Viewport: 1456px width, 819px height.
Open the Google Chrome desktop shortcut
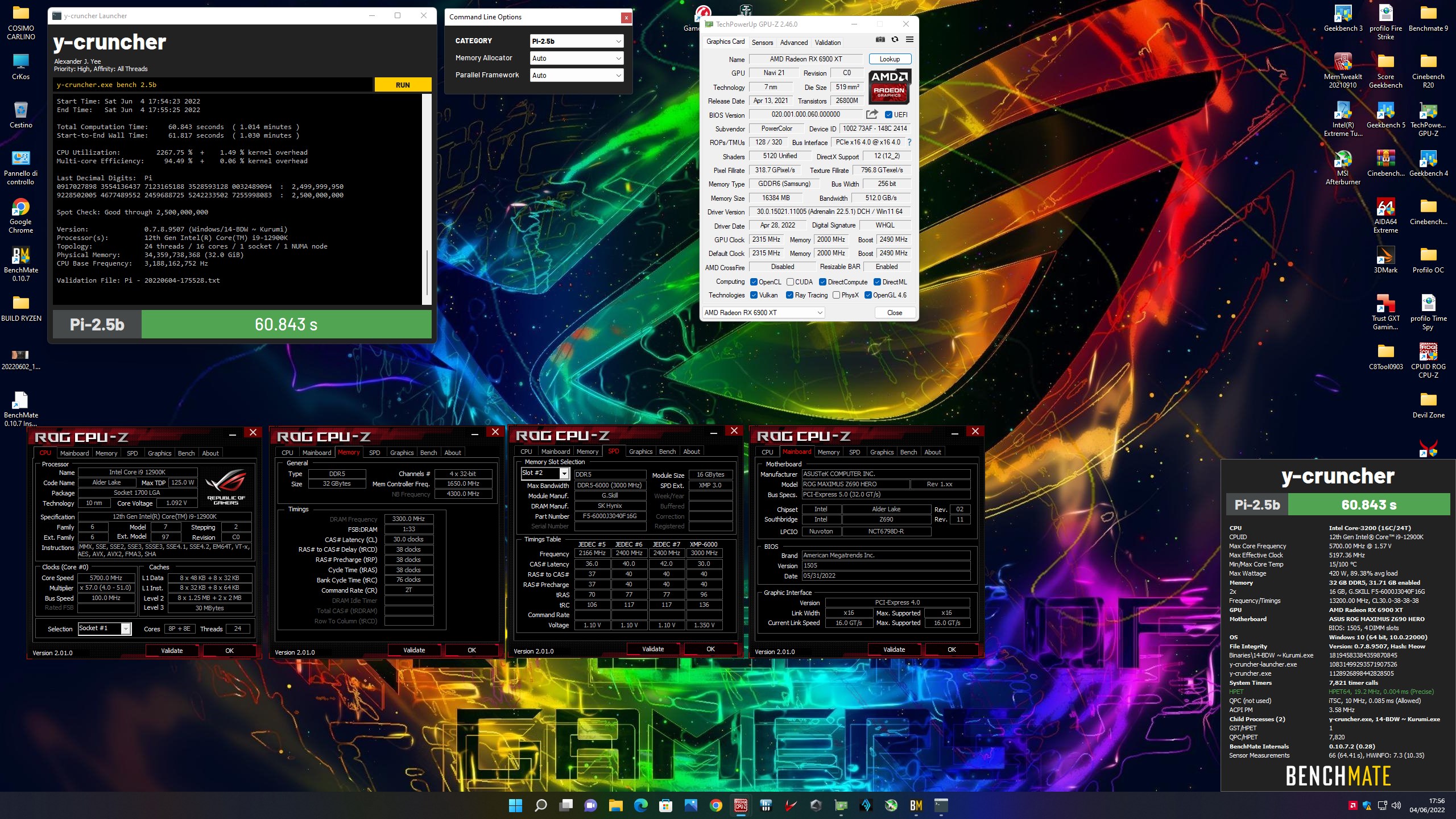21,216
